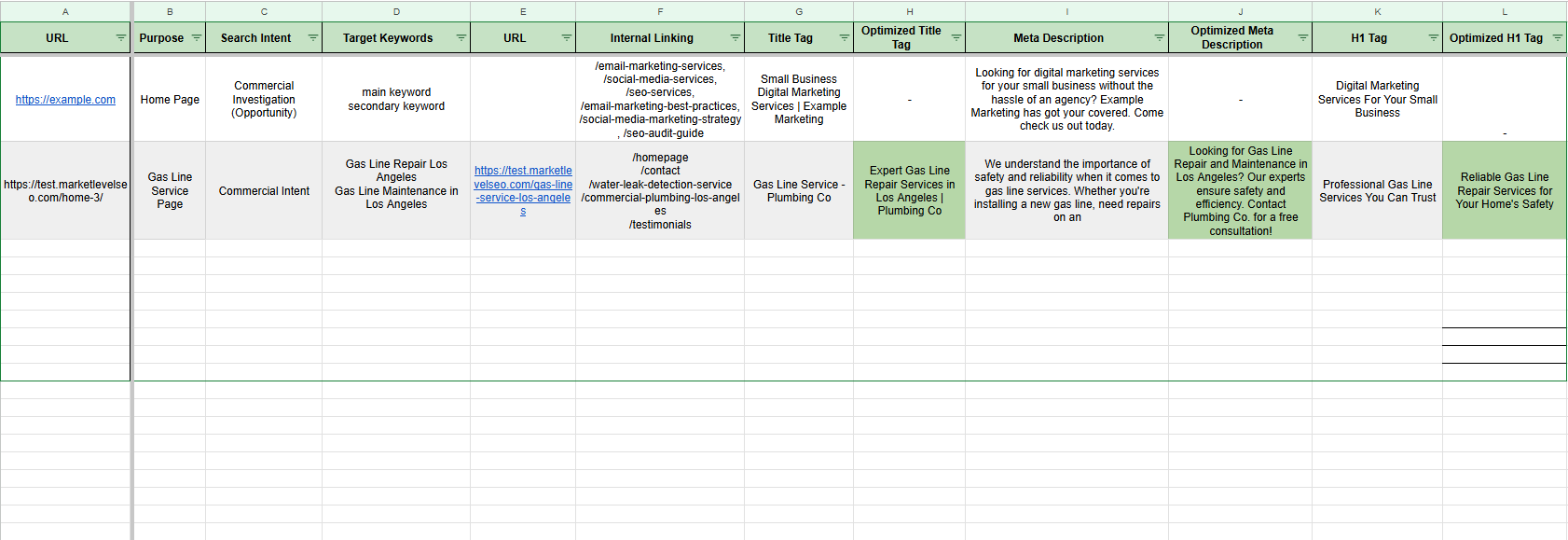Viewport: 1568px width, 540px height.
Task: Open the Optimized Meta Description column filter
Action: 1302,38
